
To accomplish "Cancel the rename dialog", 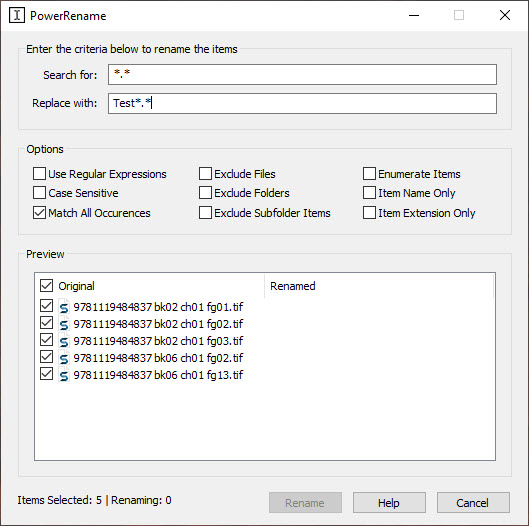I will coord(473,503).
